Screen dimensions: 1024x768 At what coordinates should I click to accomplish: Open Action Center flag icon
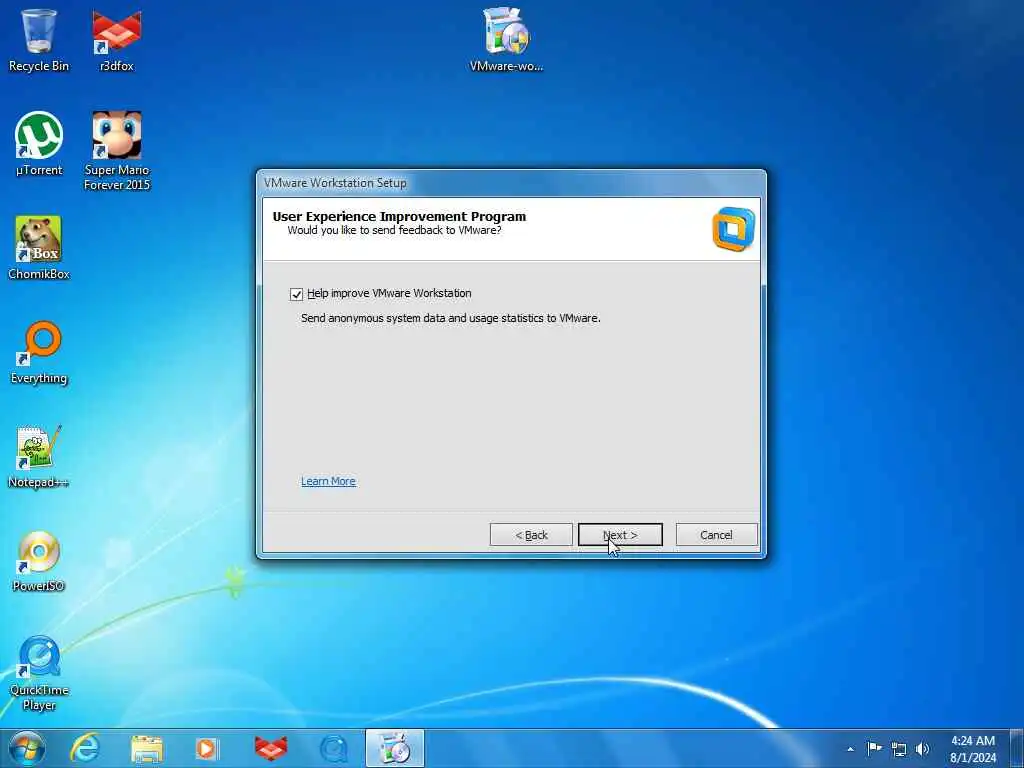click(x=874, y=748)
